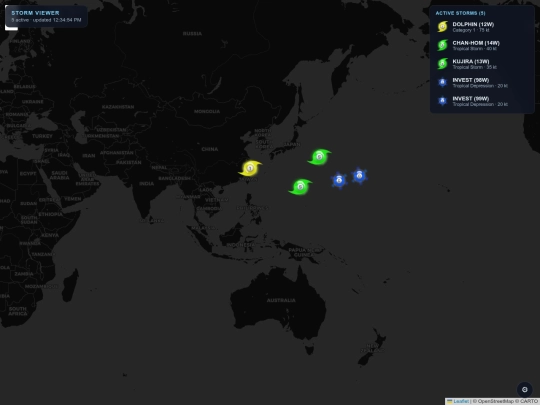Select the green storm marker southeast of Japan
The height and width of the screenshot is (405, 540).
pos(319,157)
